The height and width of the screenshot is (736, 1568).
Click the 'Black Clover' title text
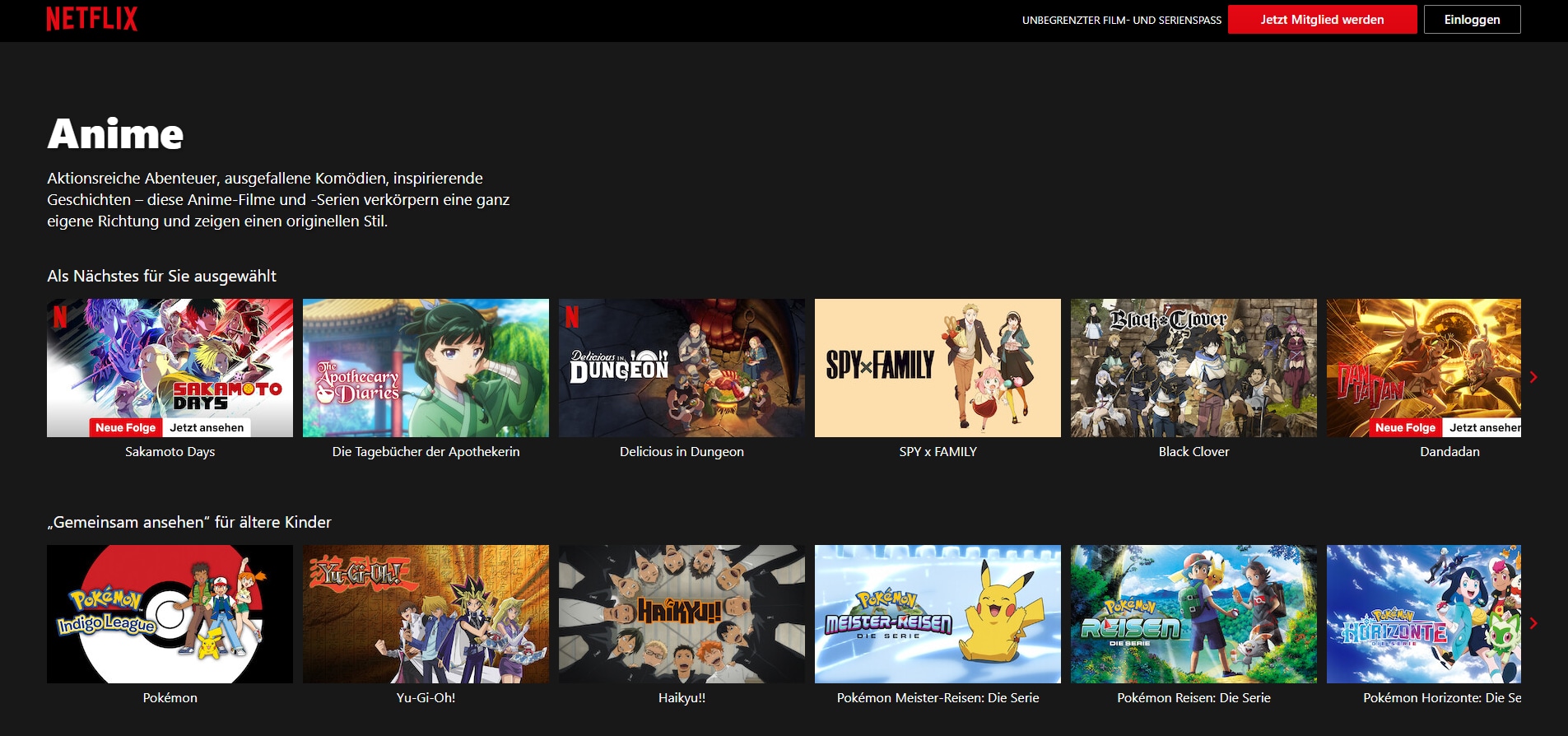point(1193,452)
